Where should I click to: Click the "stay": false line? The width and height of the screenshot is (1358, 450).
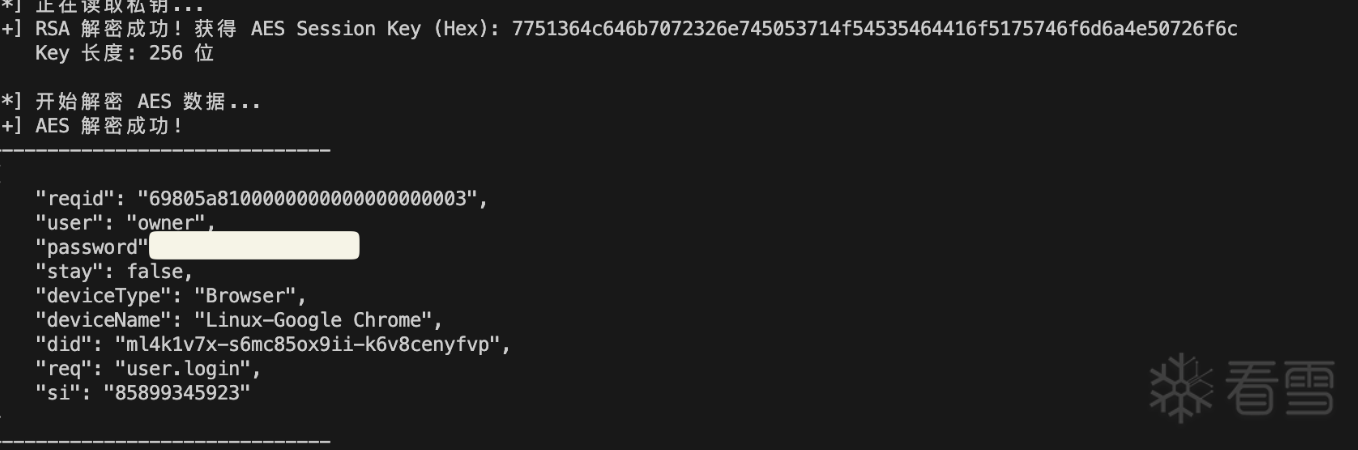(113, 271)
